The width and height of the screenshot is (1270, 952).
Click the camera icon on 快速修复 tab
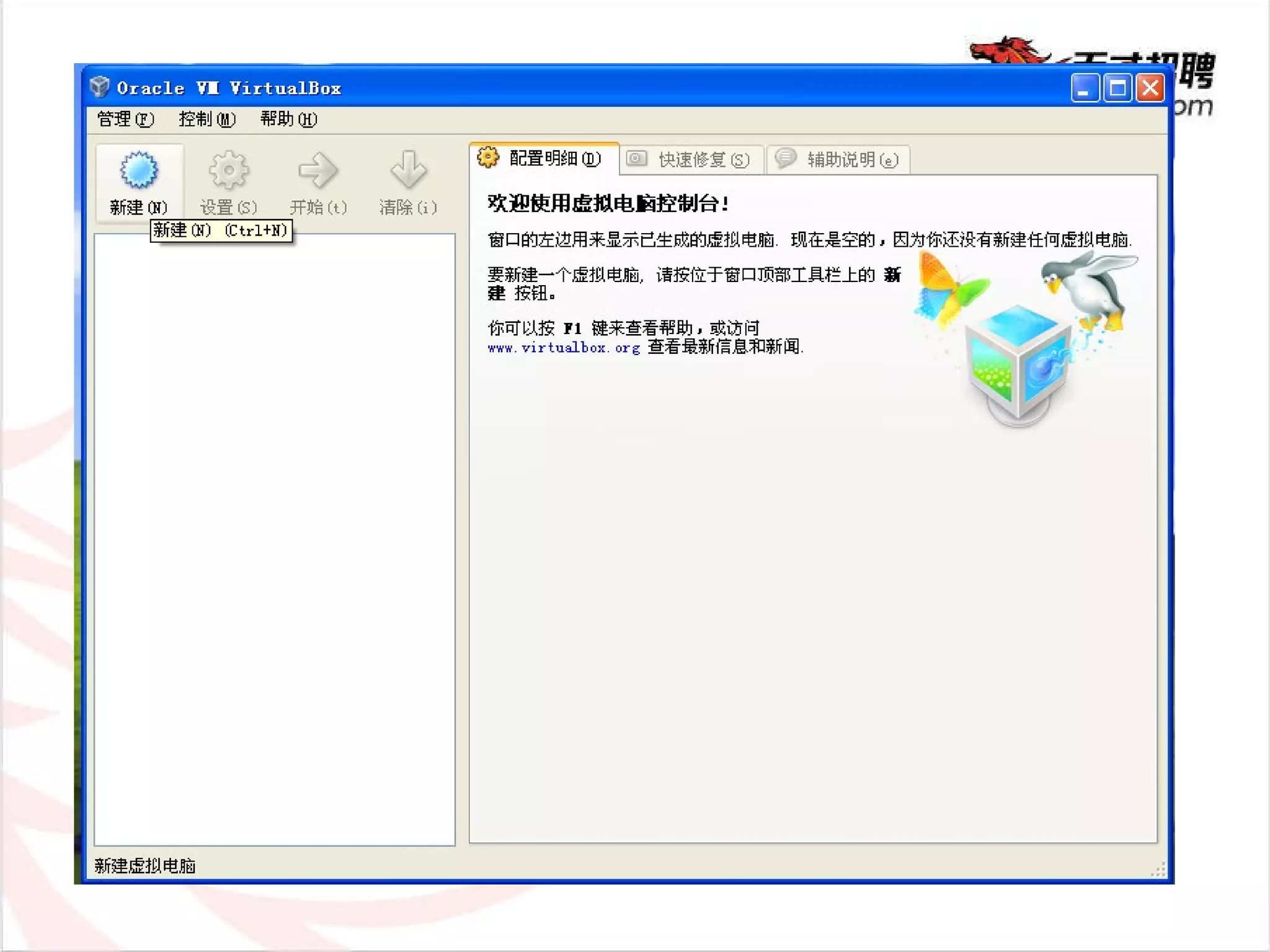click(636, 159)
